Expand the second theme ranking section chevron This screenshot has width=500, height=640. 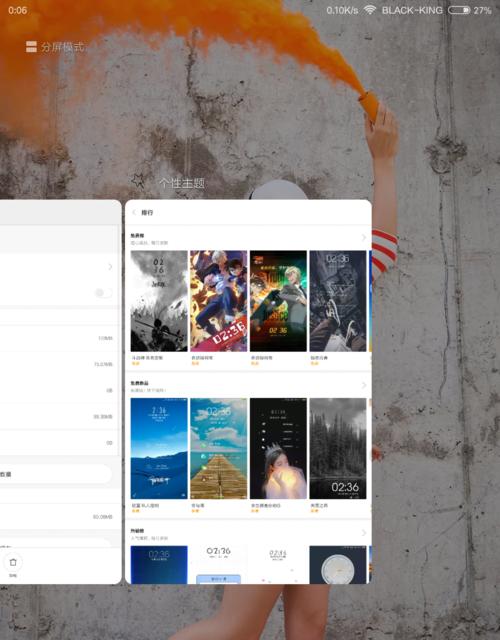click(363, 386)
